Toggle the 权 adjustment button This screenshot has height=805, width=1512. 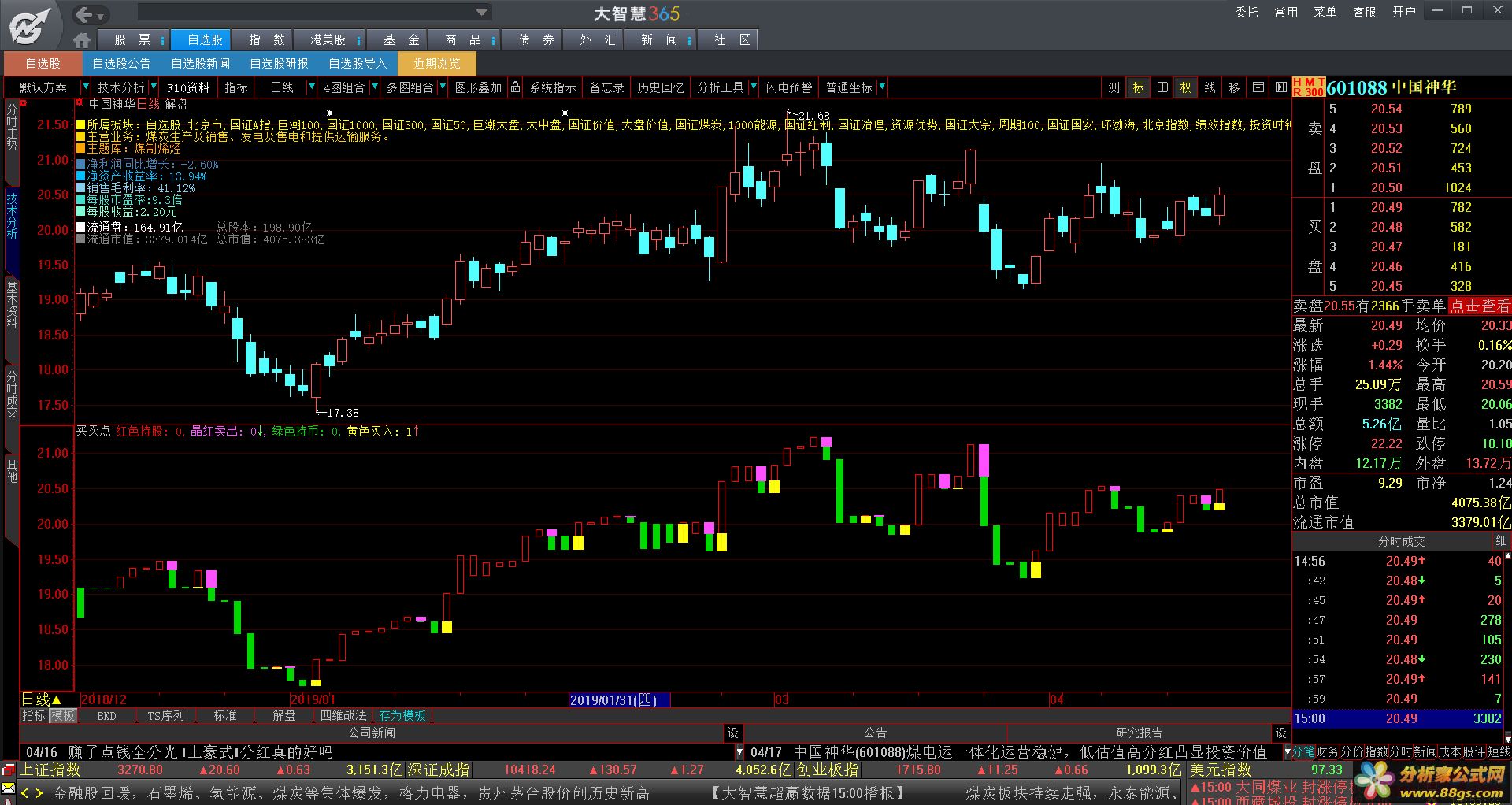point(1186,87)
